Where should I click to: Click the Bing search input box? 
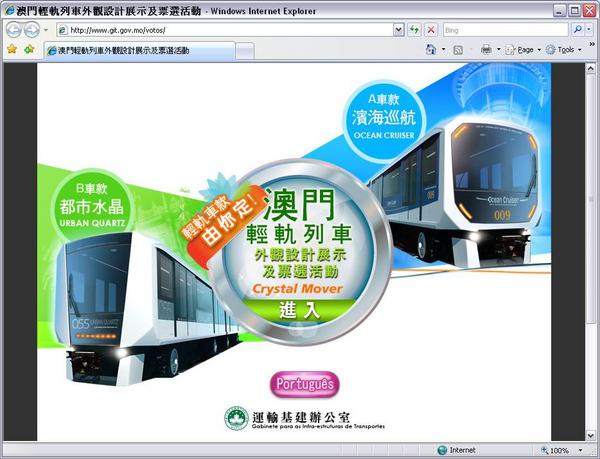pyautogui.click(x=506, y=30)
